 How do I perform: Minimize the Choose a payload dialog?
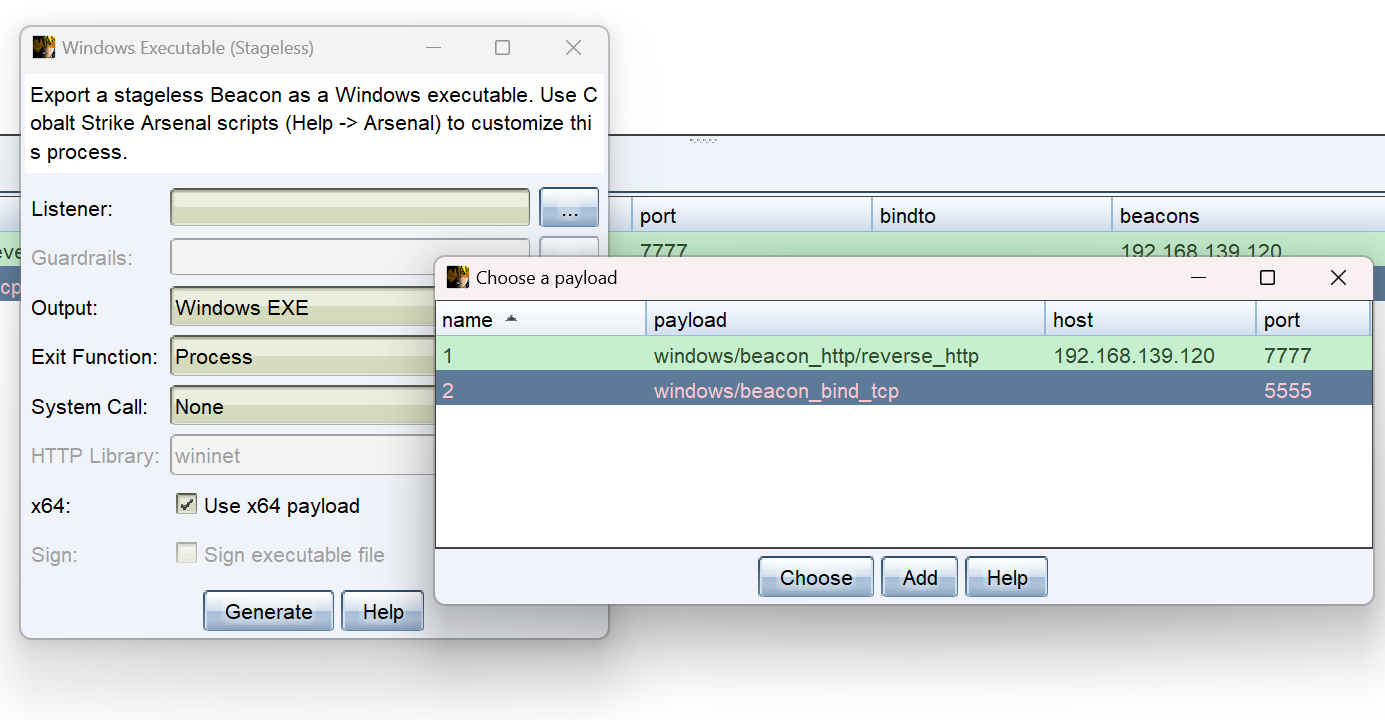pos(1198,278)
